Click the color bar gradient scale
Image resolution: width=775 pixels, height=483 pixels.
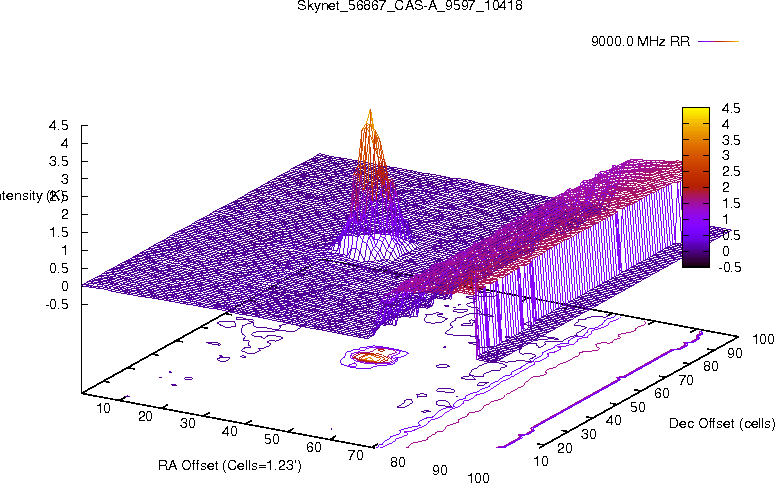click(696, 187)
